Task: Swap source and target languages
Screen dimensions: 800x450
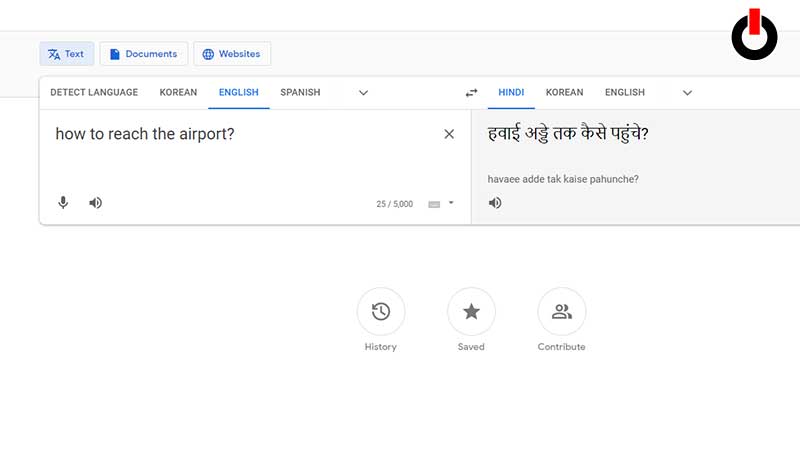Action: pos(471,92)
